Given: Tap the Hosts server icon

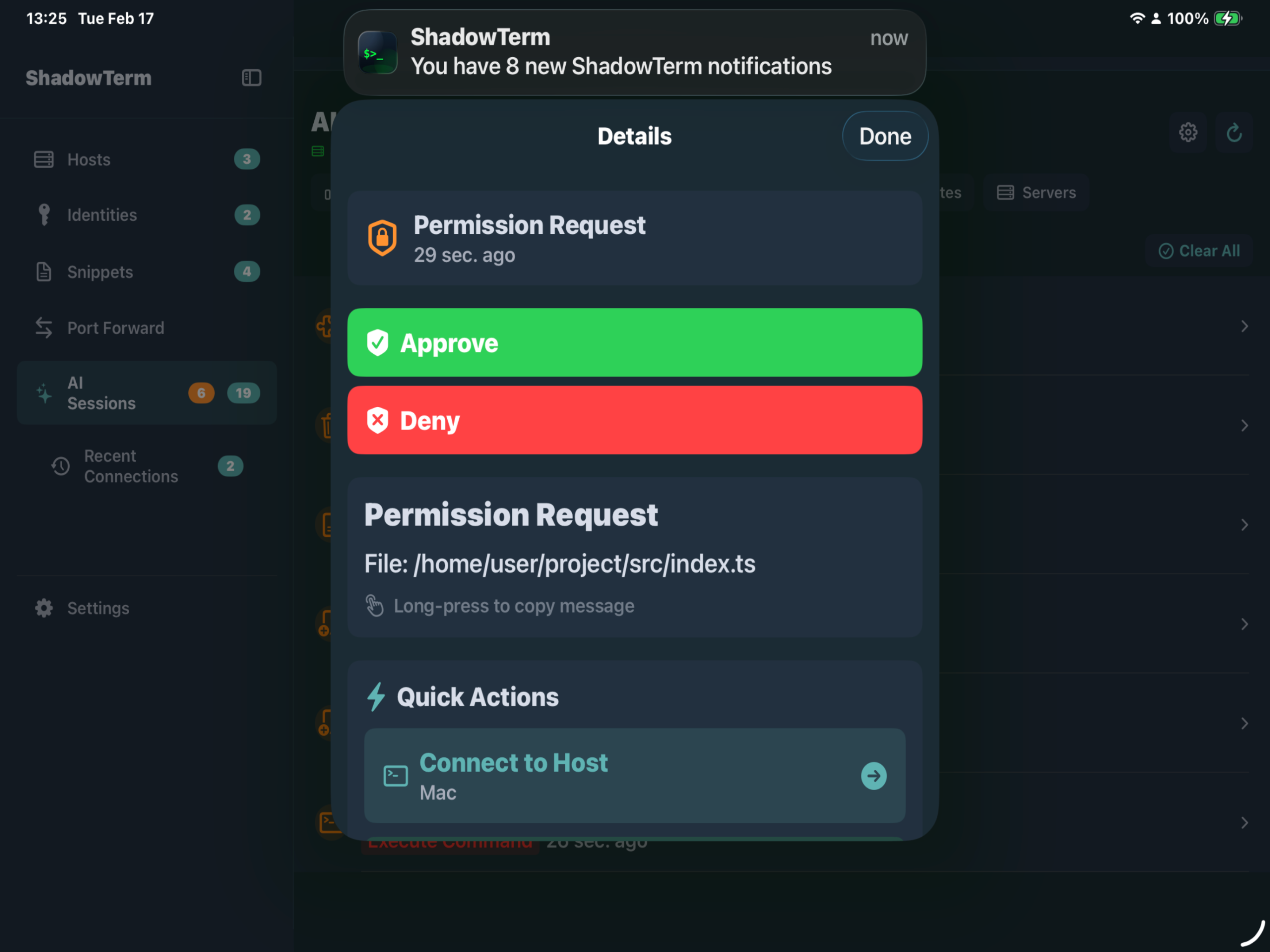Looking at the screenshot, I should coord(44,159).
